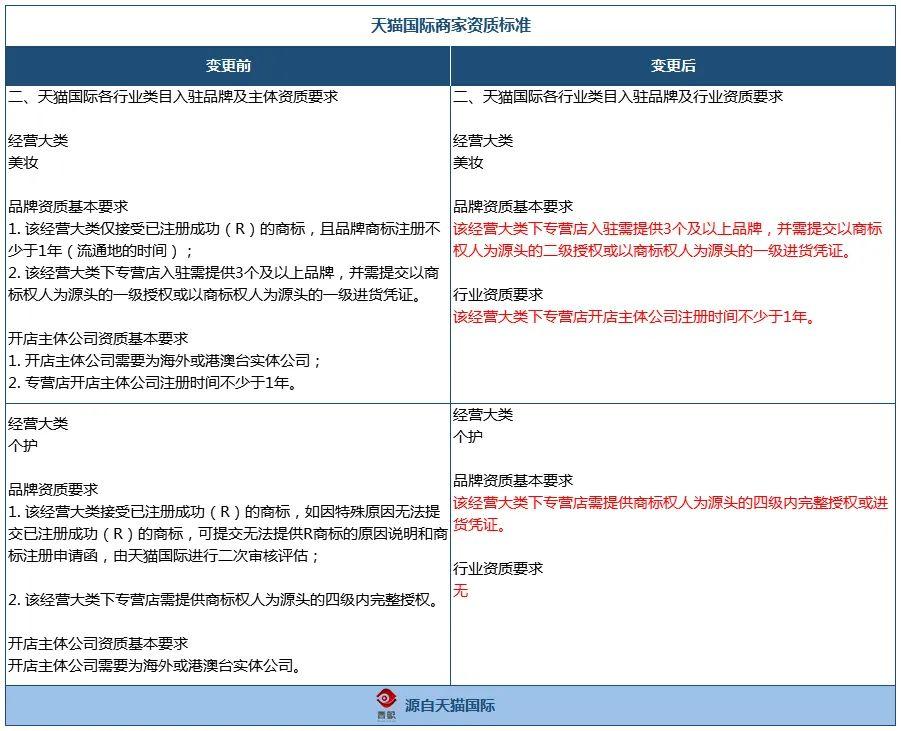Click 品牌资质要求 in the 个护 变更前 cell
This screenshot has height=731, width=901.
(x=53, y=490)
